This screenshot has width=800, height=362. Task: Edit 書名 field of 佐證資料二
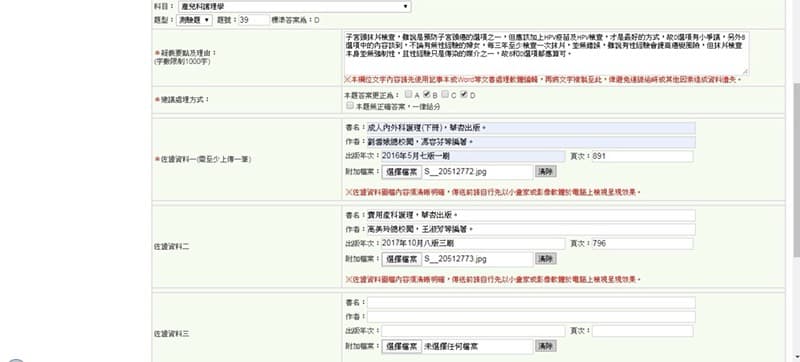point(531,215)
